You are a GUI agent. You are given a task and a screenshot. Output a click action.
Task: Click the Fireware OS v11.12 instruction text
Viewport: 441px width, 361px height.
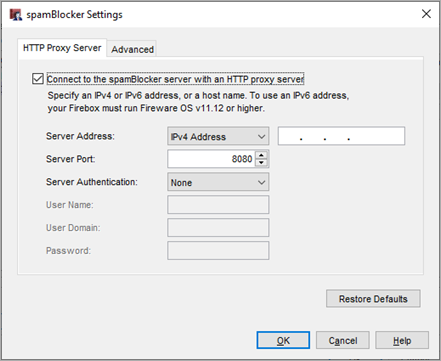tap(156, 108)
